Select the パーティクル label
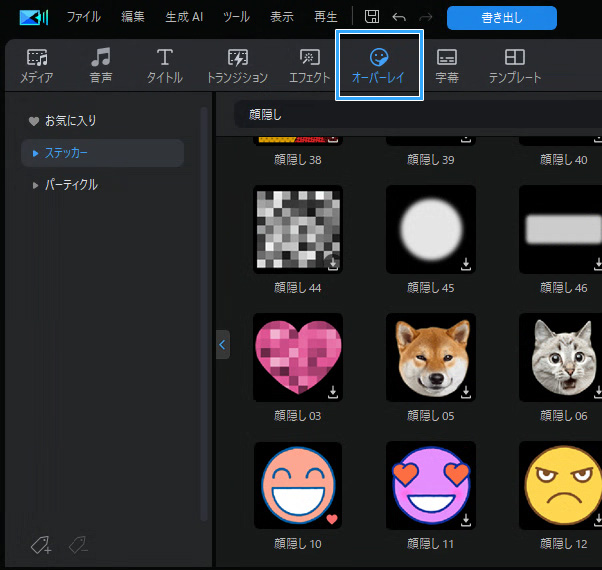Screen dimensions: 602x570 pos(71,185)
